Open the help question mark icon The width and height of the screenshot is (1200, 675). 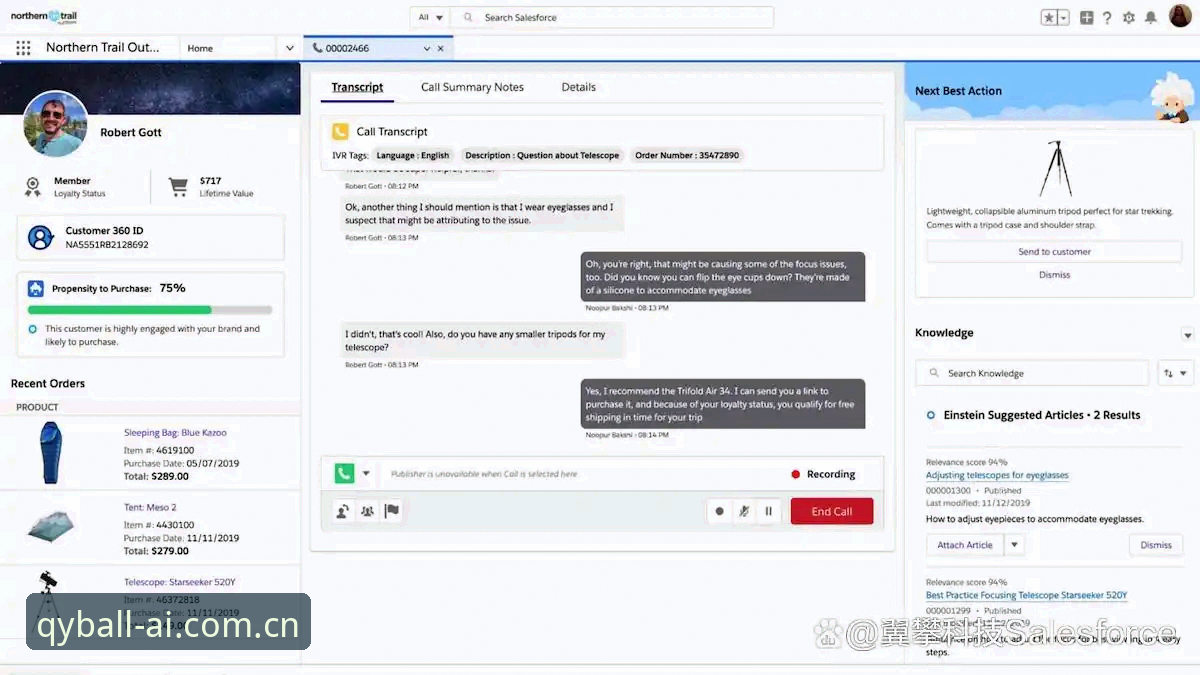1107,18
